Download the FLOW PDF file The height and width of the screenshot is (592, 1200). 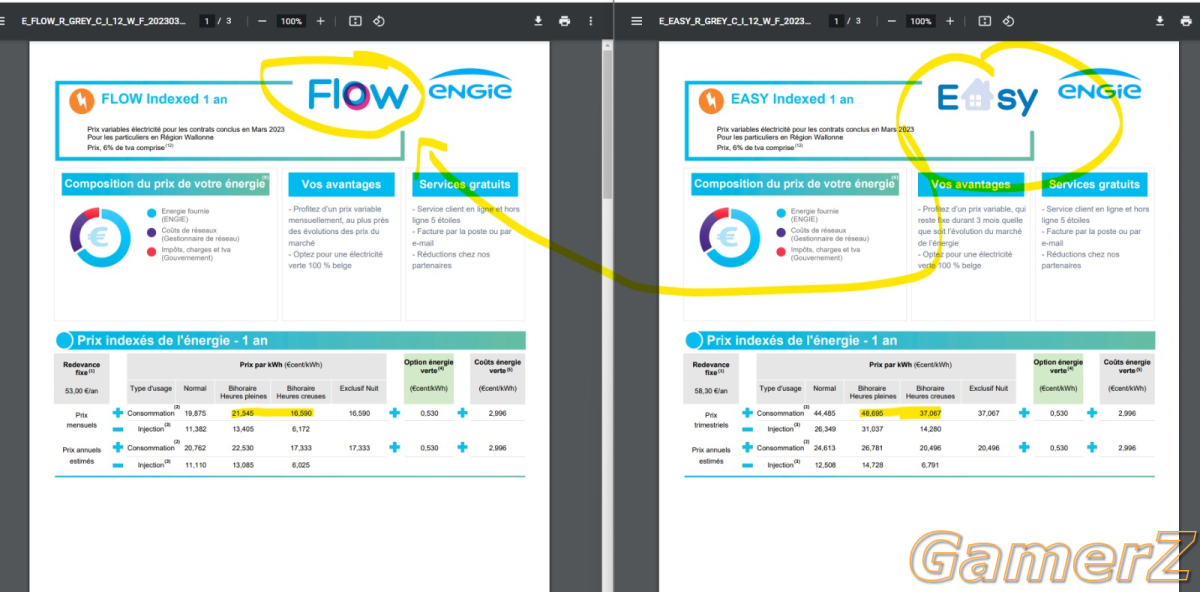point(538,21)
